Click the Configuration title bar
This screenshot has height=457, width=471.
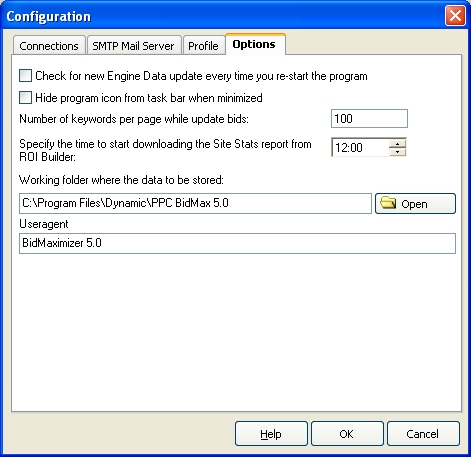223,16
